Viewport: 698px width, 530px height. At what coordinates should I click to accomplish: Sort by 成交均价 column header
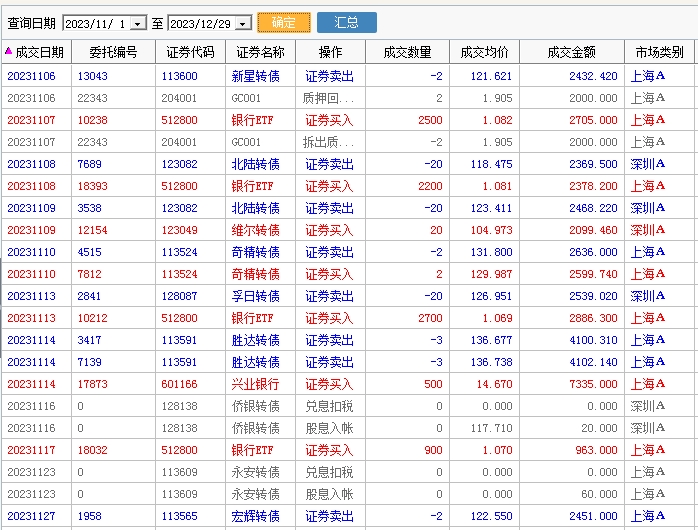coord(484,52)
